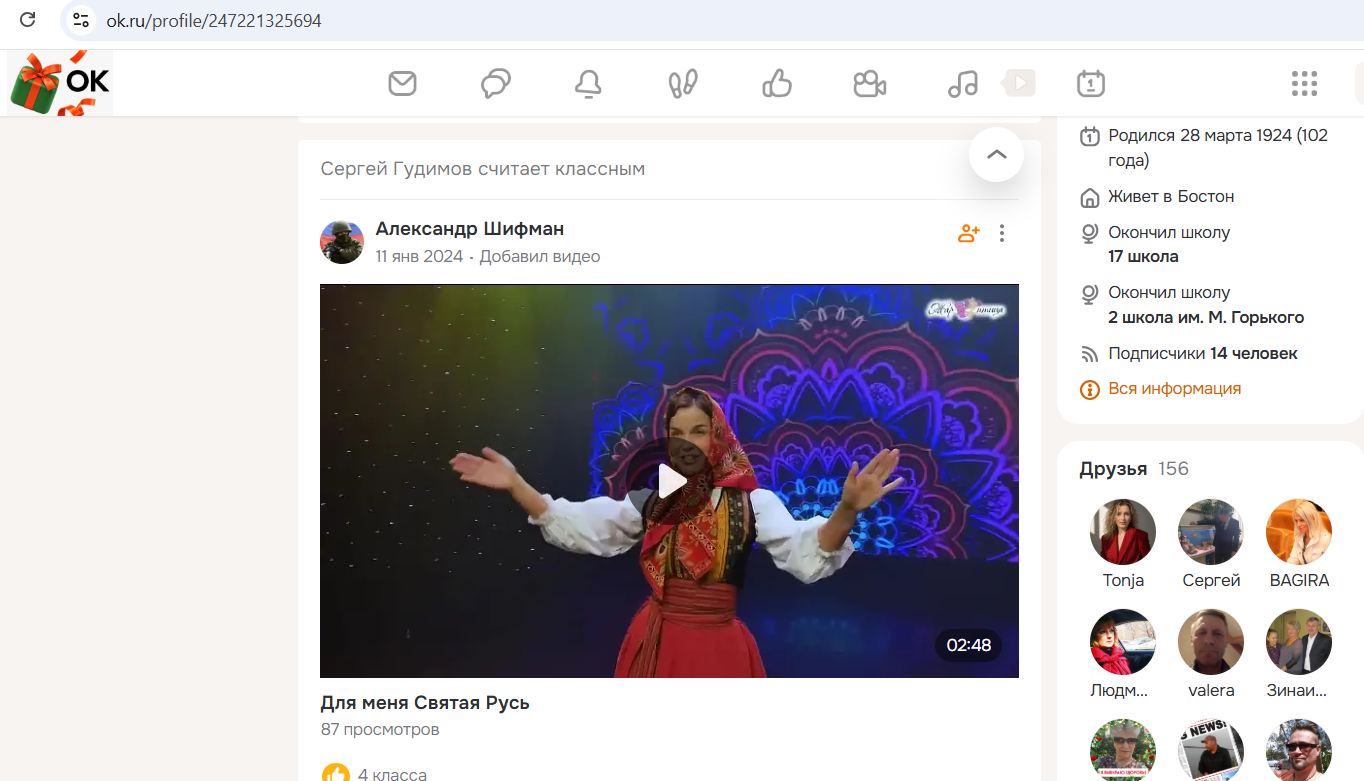Image resolution: width=1364 pixels, height=781 pixels.
Task: Play the video with center play button
Action: tap(670, 481)
